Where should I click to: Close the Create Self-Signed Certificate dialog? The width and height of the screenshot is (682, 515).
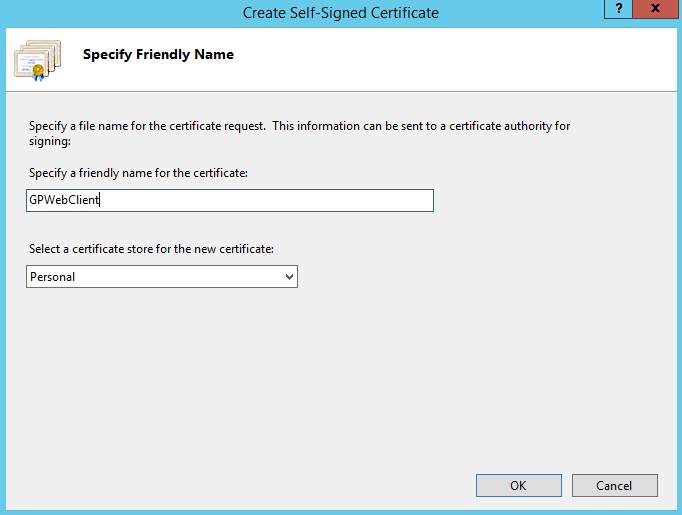point(657,9)
